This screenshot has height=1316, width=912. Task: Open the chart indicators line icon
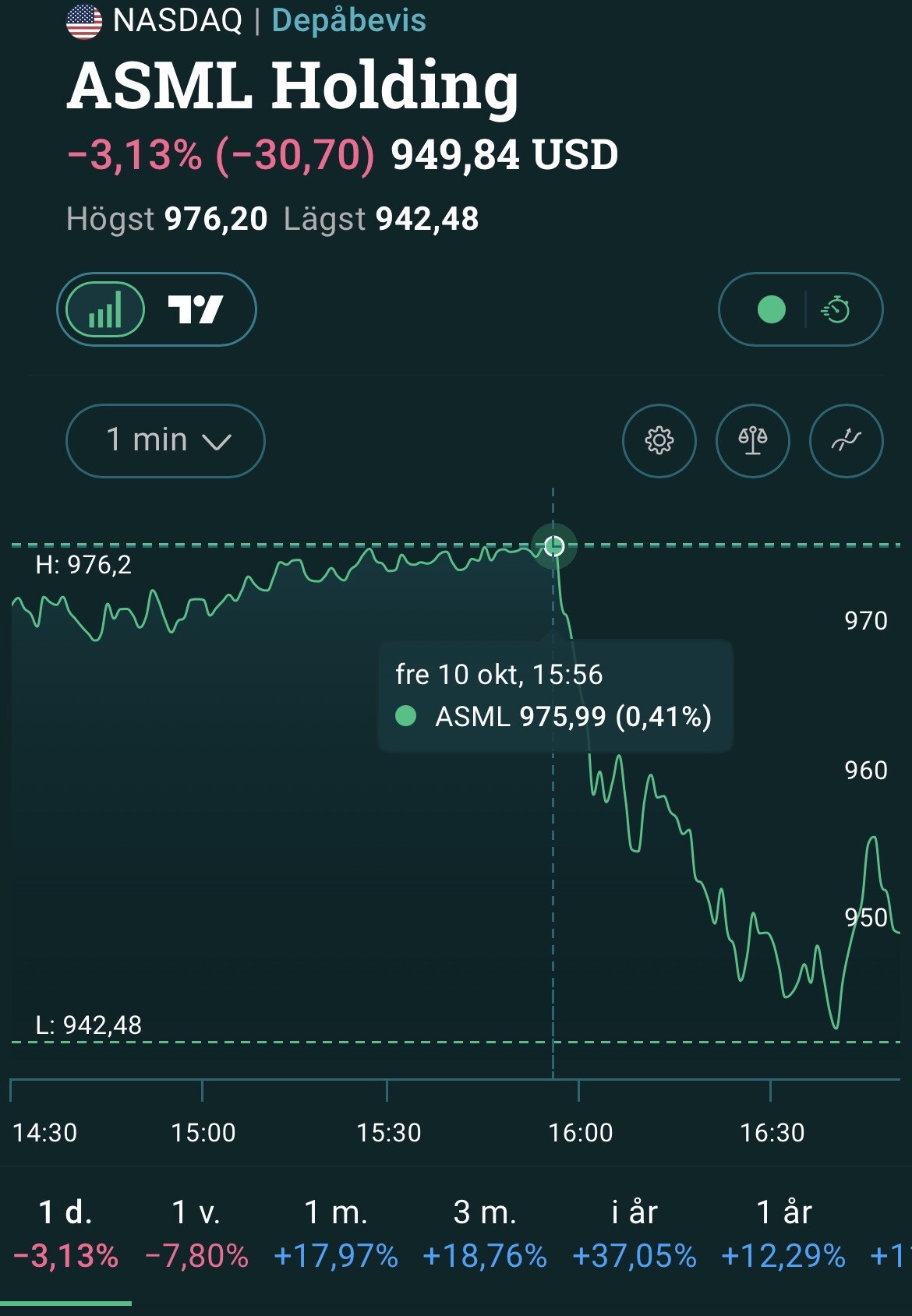point(846,440)
